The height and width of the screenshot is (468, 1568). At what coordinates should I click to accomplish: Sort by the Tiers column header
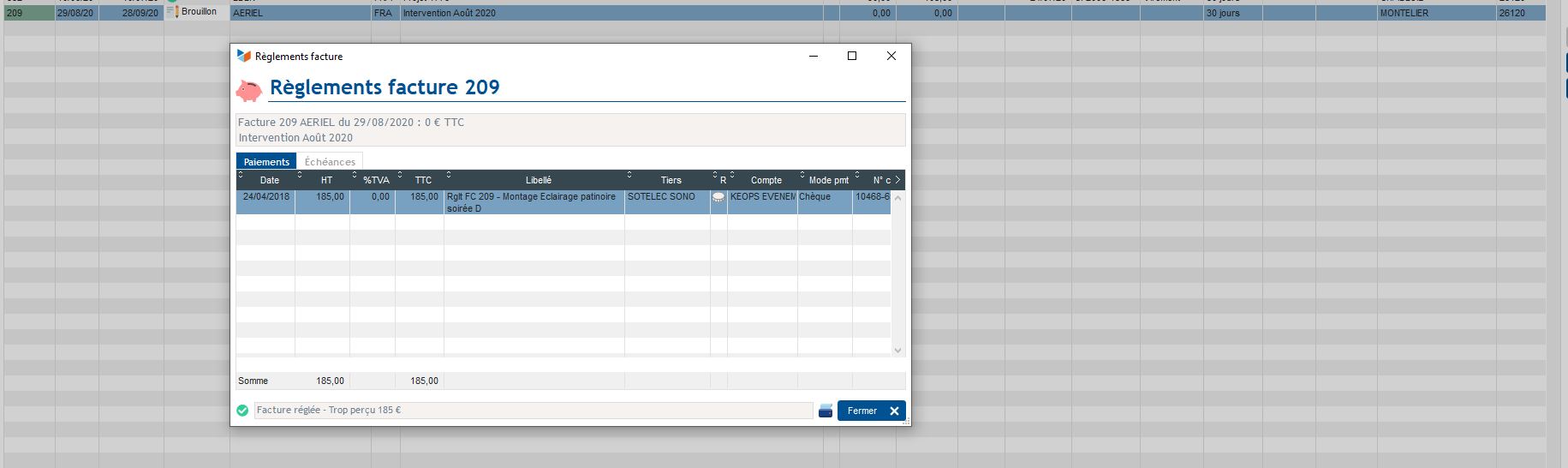coord(671,180)
